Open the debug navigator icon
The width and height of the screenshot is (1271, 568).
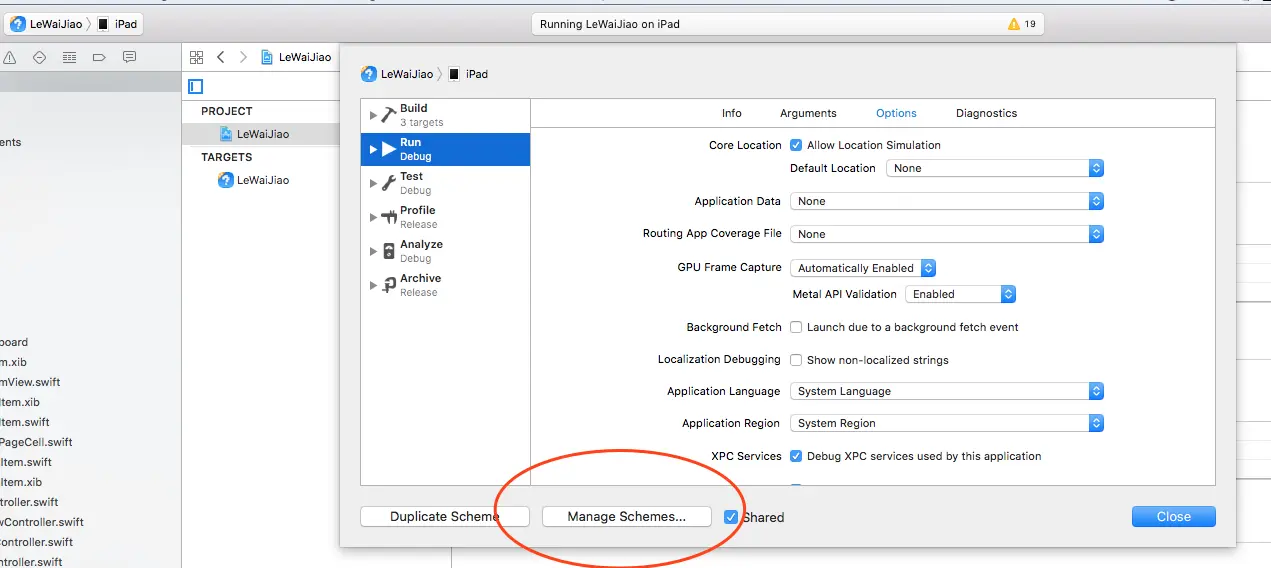(69, 57)
